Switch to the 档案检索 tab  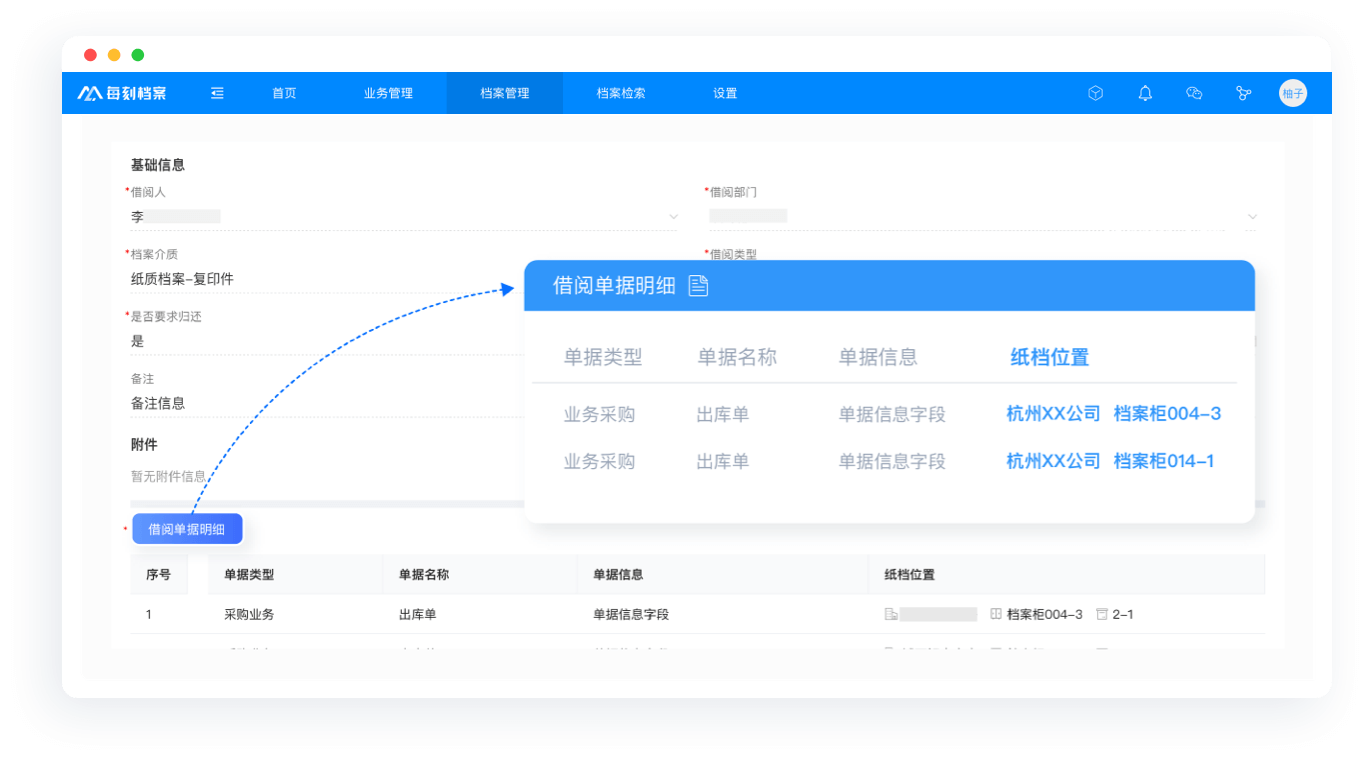621,93
